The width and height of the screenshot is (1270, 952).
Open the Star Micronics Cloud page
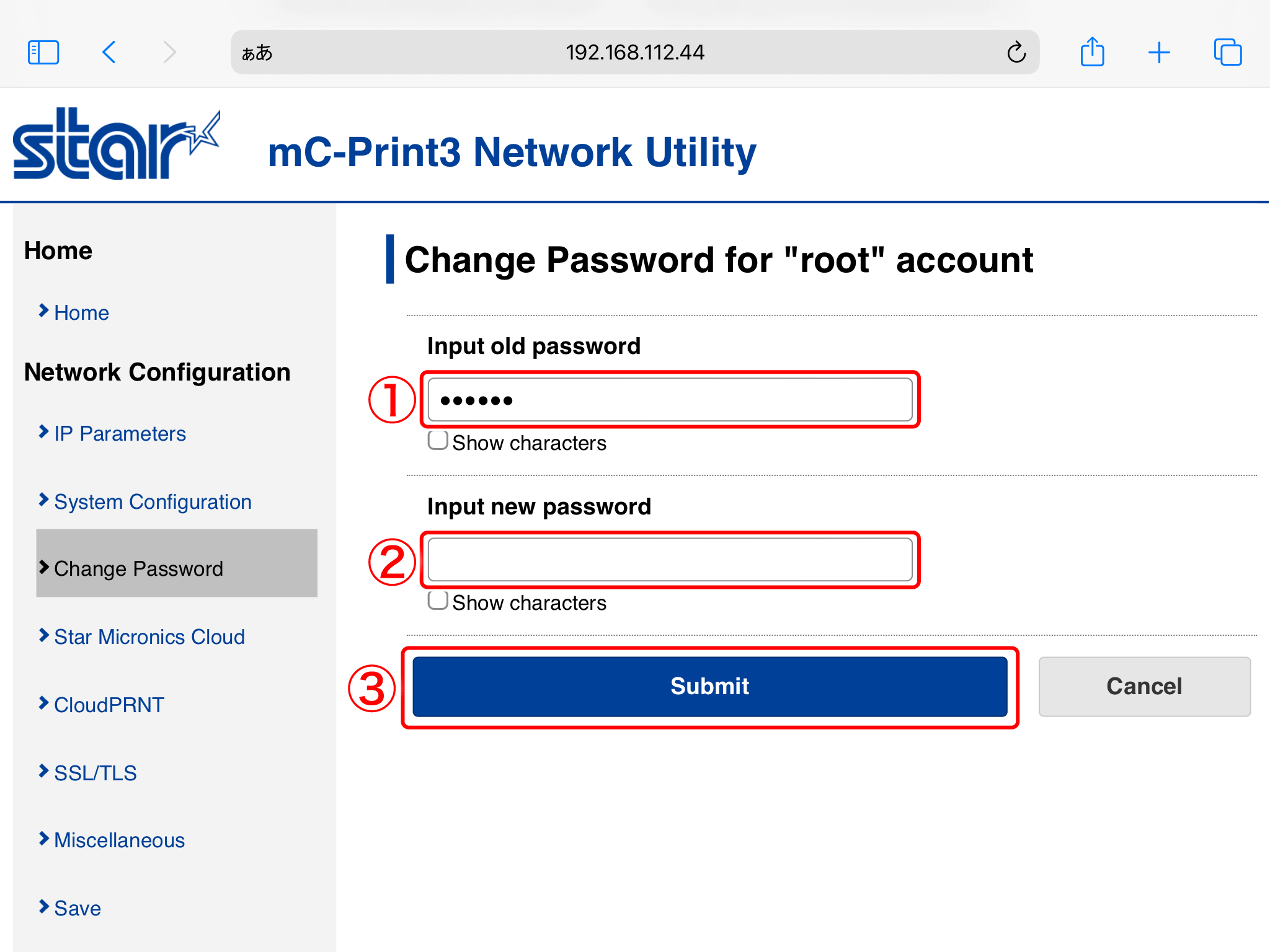(149, 637)
